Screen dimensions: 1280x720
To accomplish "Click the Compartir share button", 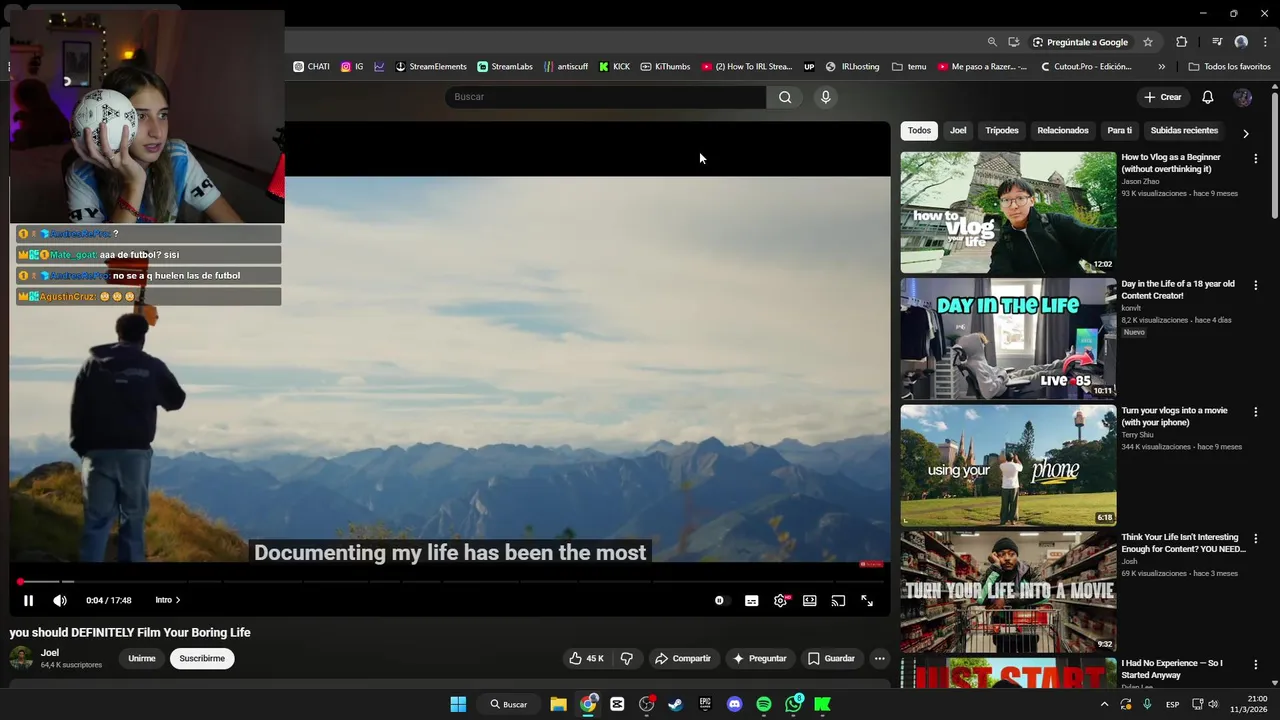I will tap(682, 658).
